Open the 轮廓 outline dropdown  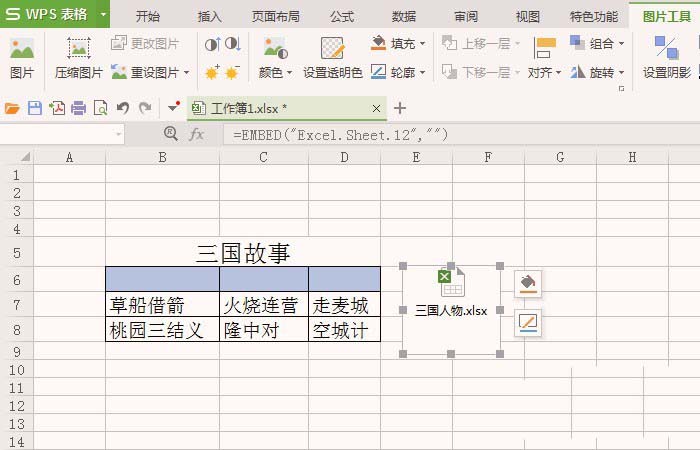(423, 72)
